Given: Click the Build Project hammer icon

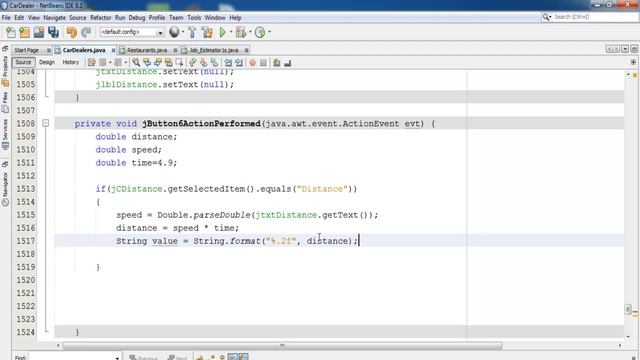Looking at the screenshot, I should (192, 32).
